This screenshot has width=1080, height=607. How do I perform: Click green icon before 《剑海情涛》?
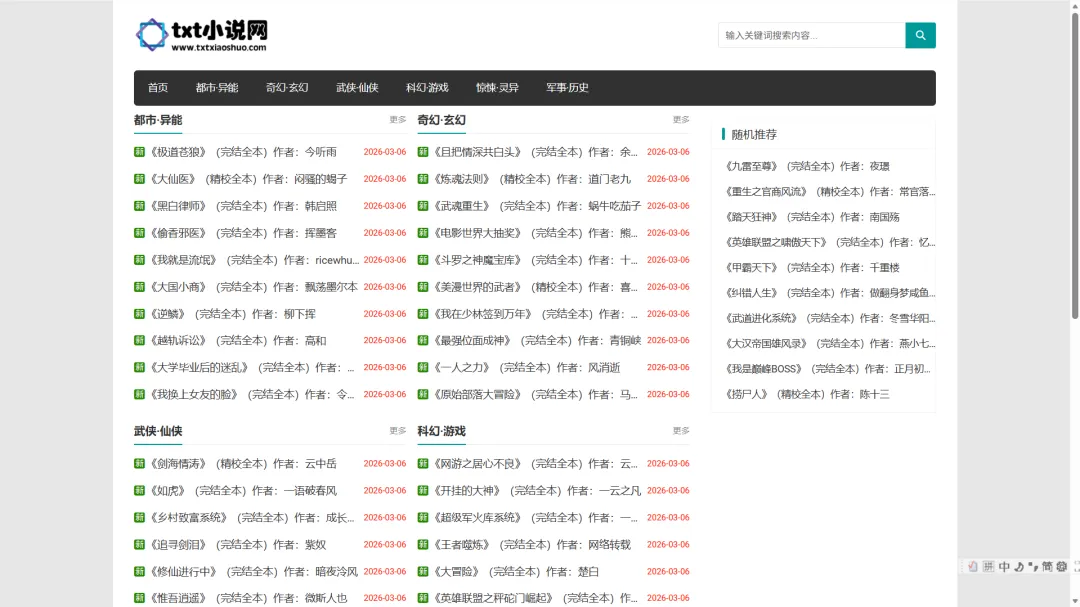[139, 464]
